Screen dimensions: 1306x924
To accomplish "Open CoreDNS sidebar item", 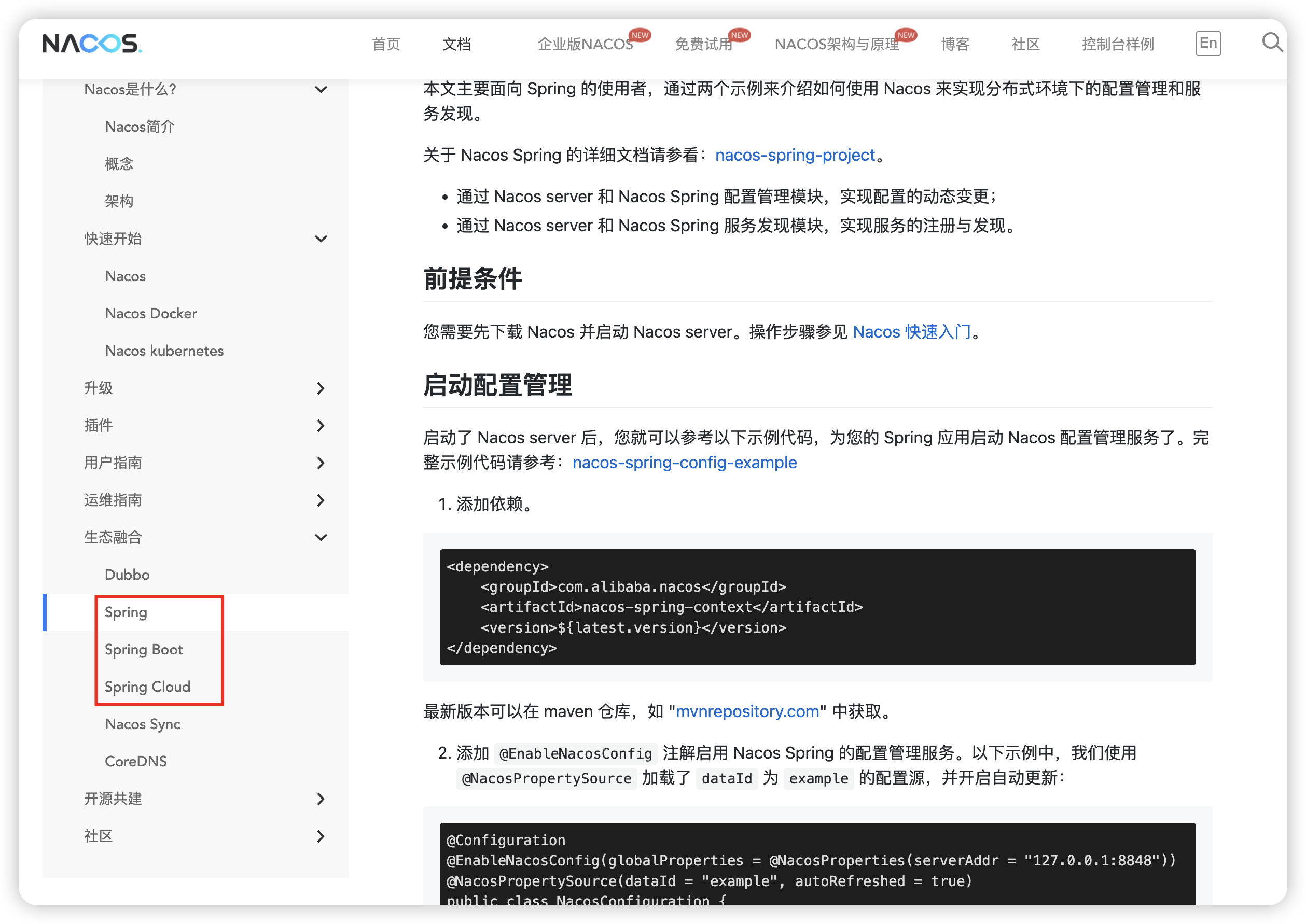I will point(135,761).
